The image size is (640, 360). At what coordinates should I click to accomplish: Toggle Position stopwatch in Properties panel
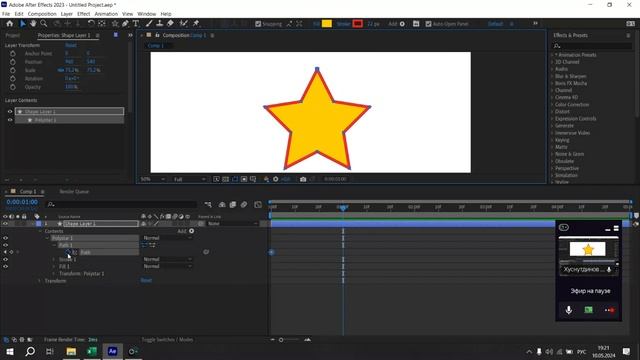(x=13, y=62)
